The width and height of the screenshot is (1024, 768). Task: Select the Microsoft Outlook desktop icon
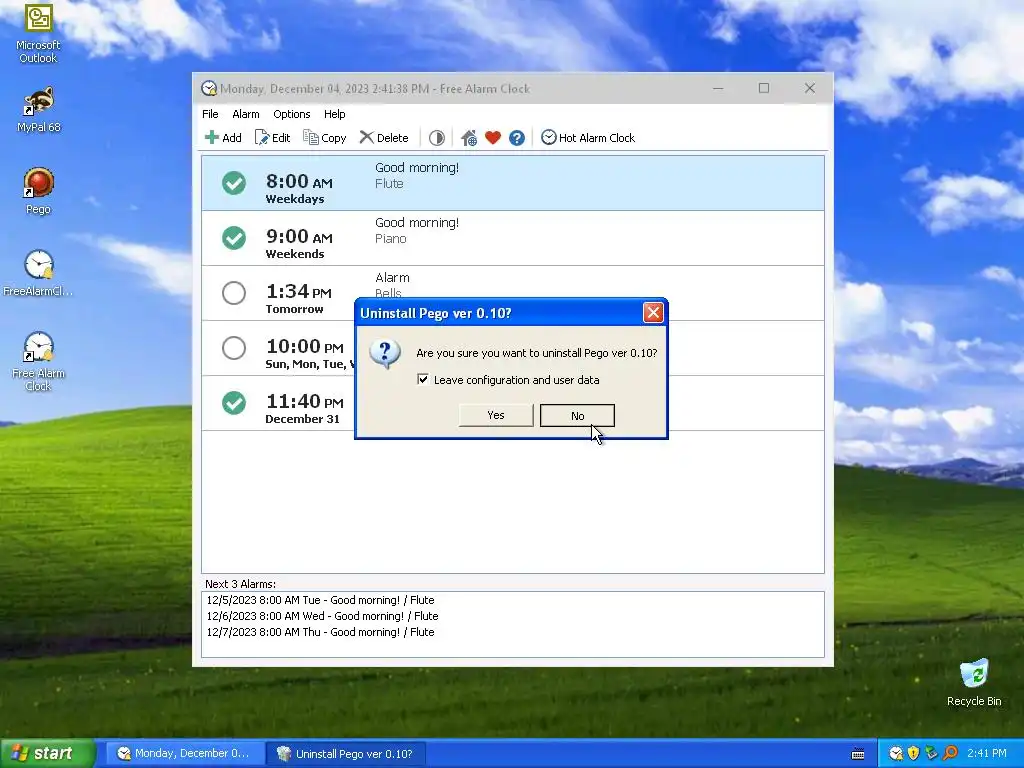38,34
